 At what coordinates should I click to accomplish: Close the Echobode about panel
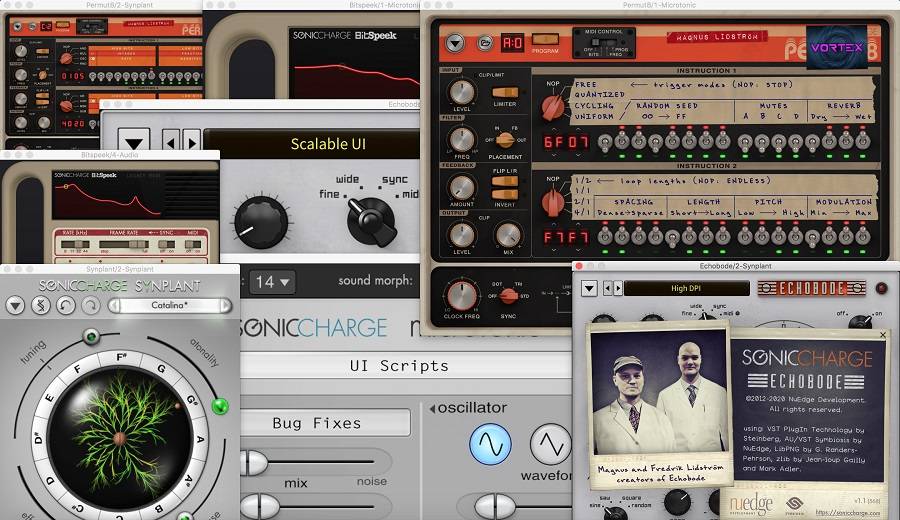point(881,336)
